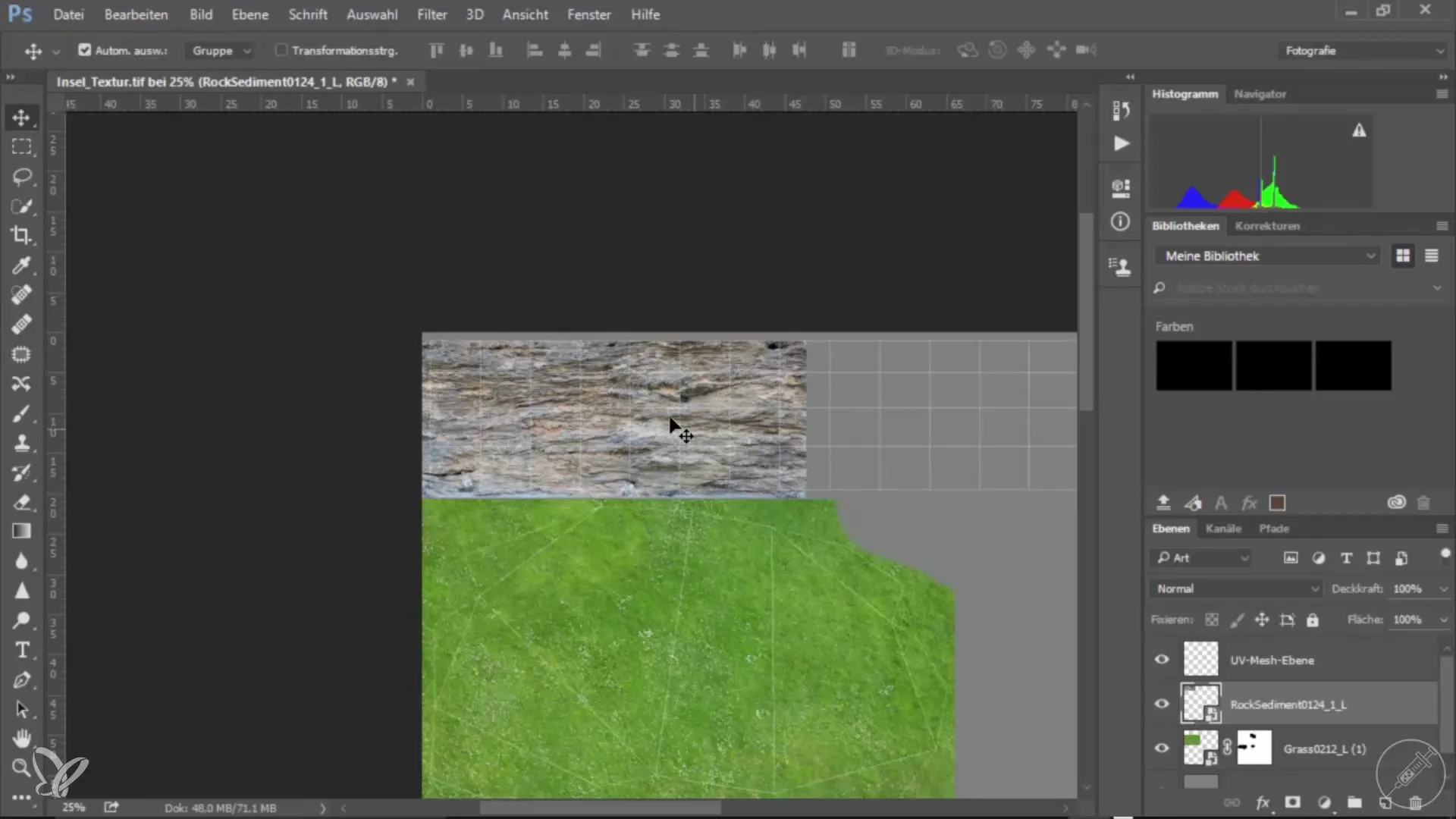
Task: Toggle lock image pixels
Action: pyautogui.click(x=1237, y=620)
